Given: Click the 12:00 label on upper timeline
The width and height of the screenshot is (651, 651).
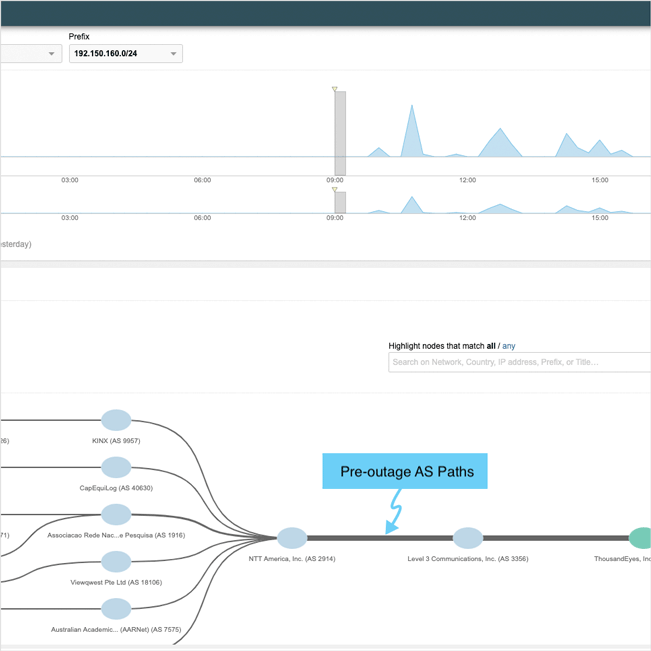Looking at the screenshot, I should (467, 180).
